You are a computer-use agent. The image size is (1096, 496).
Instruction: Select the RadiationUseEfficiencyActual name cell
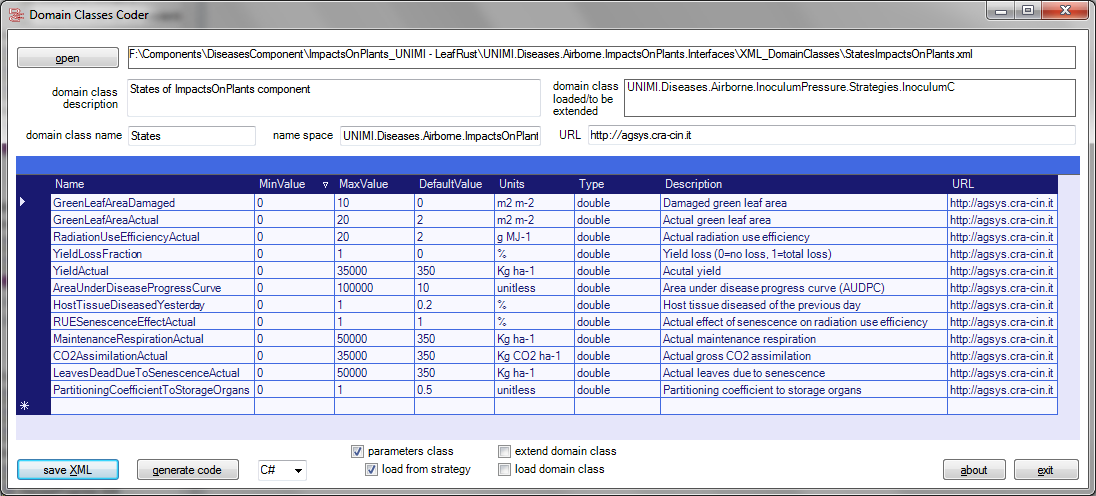(x=152, y=237)
